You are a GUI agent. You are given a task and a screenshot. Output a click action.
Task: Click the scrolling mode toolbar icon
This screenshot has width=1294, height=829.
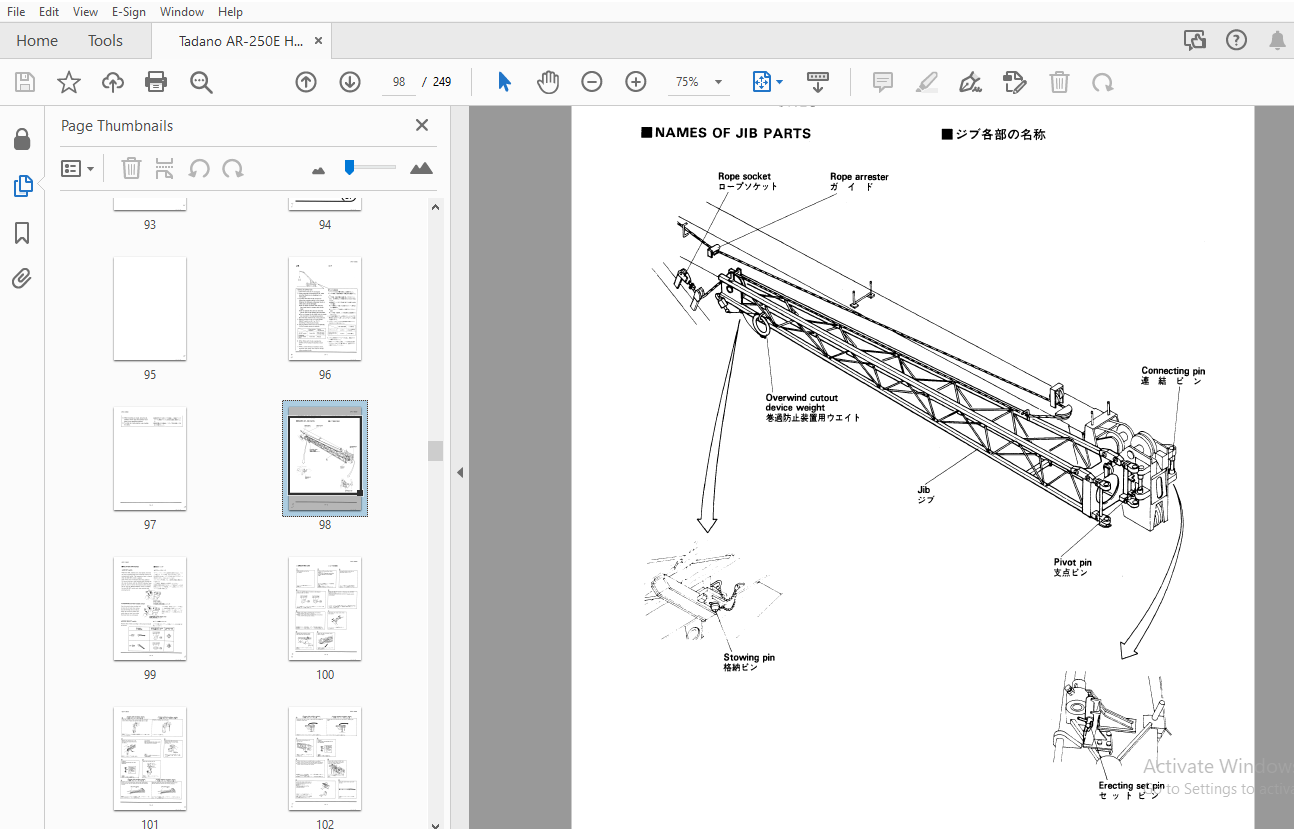(x=818, y=82)
